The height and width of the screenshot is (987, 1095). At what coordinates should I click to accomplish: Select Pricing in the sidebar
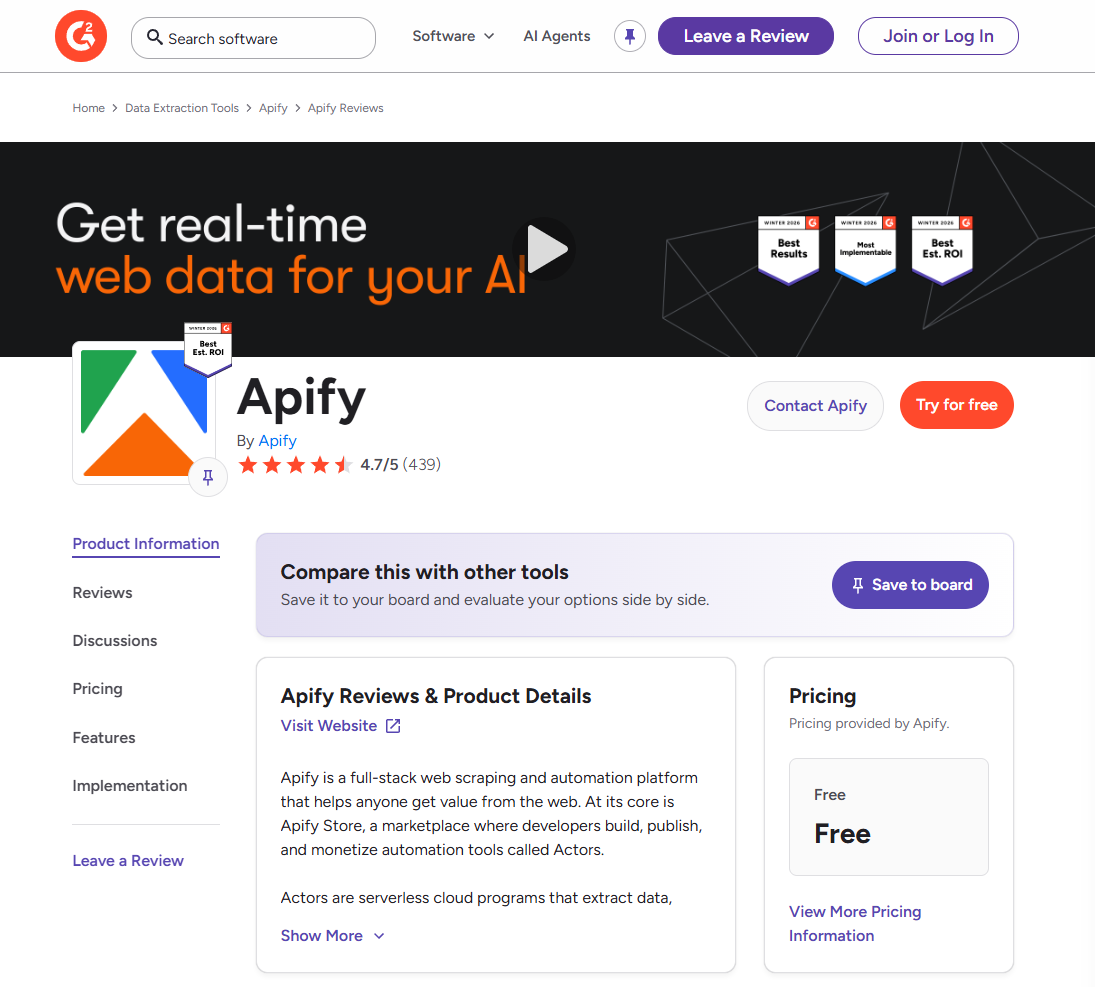pyautogui.click(x=97, y=688)
